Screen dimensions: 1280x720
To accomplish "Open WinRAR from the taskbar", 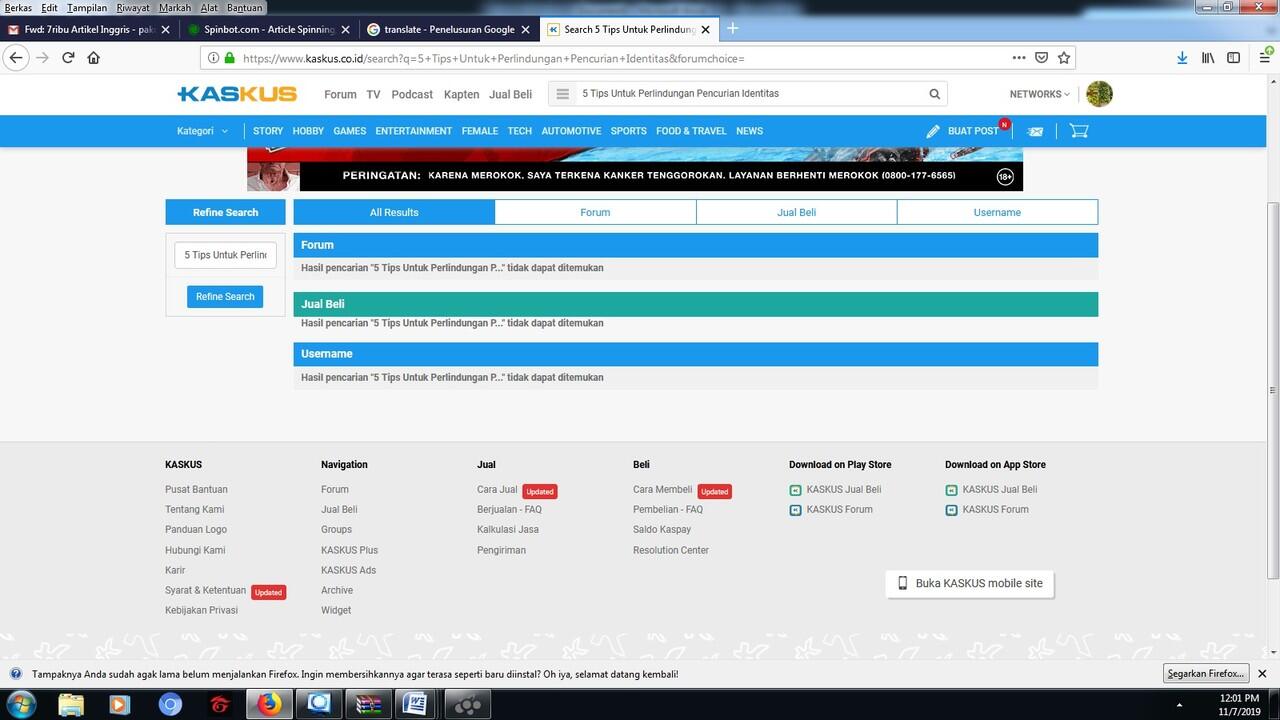I will click(368, 704).
